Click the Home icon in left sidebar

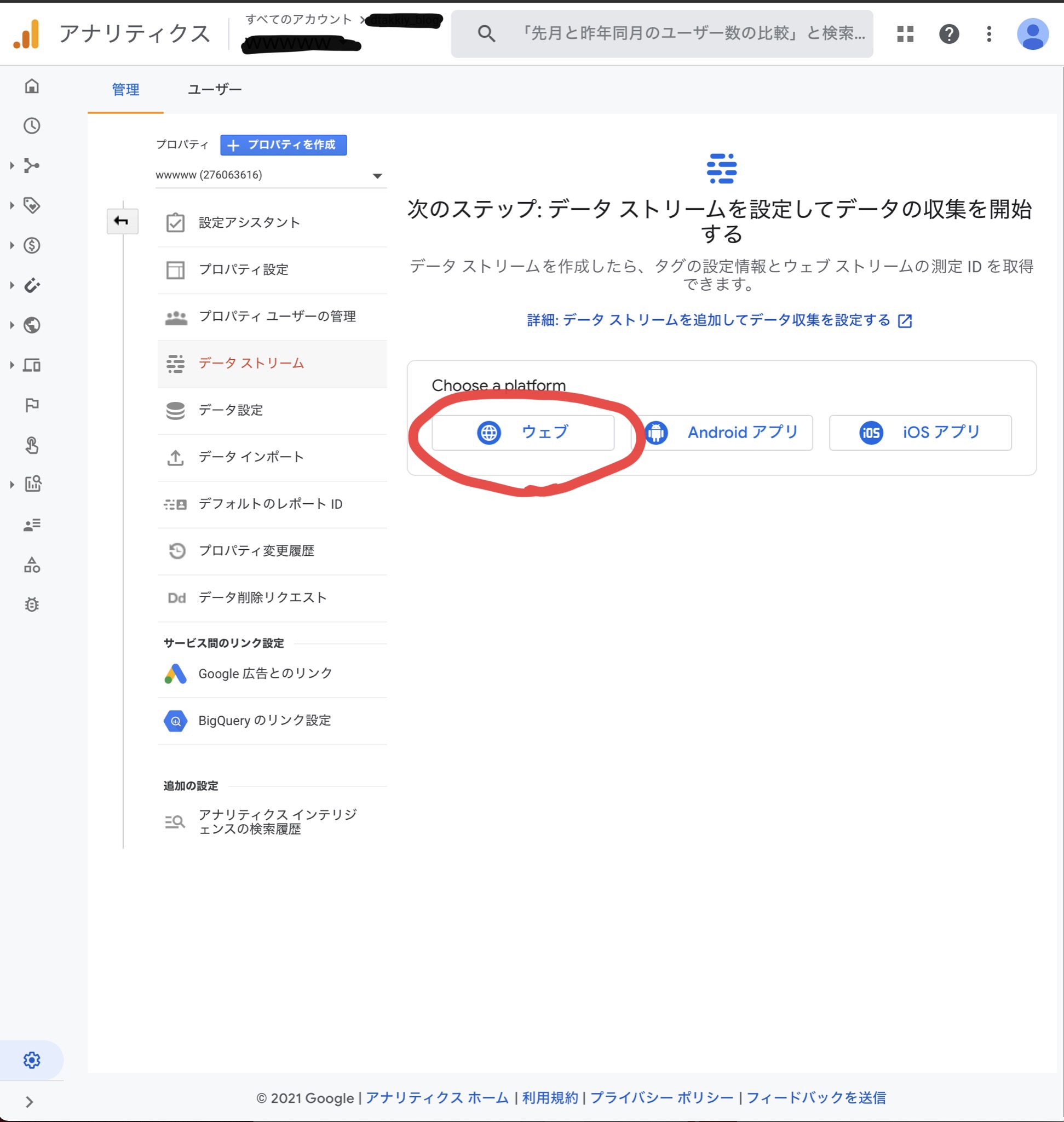coord(32,86)
